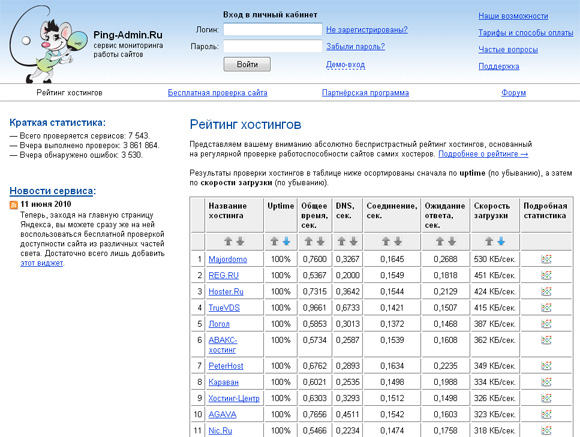Viewport: 580px width, 437px height.
Task: Open TrueVDS hosting link
Action: point(224,307)
